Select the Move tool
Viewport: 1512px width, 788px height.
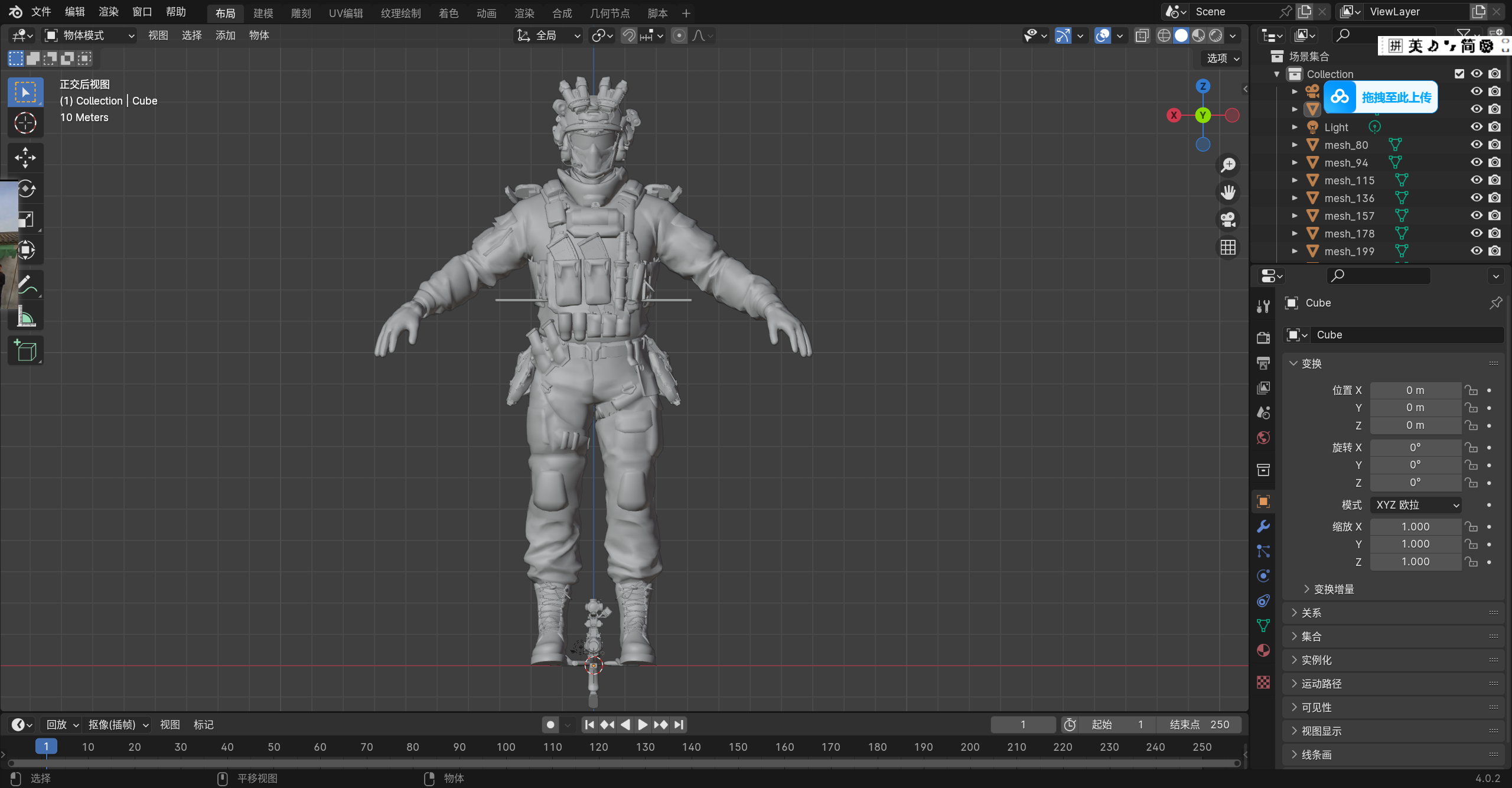coord(25,158)
